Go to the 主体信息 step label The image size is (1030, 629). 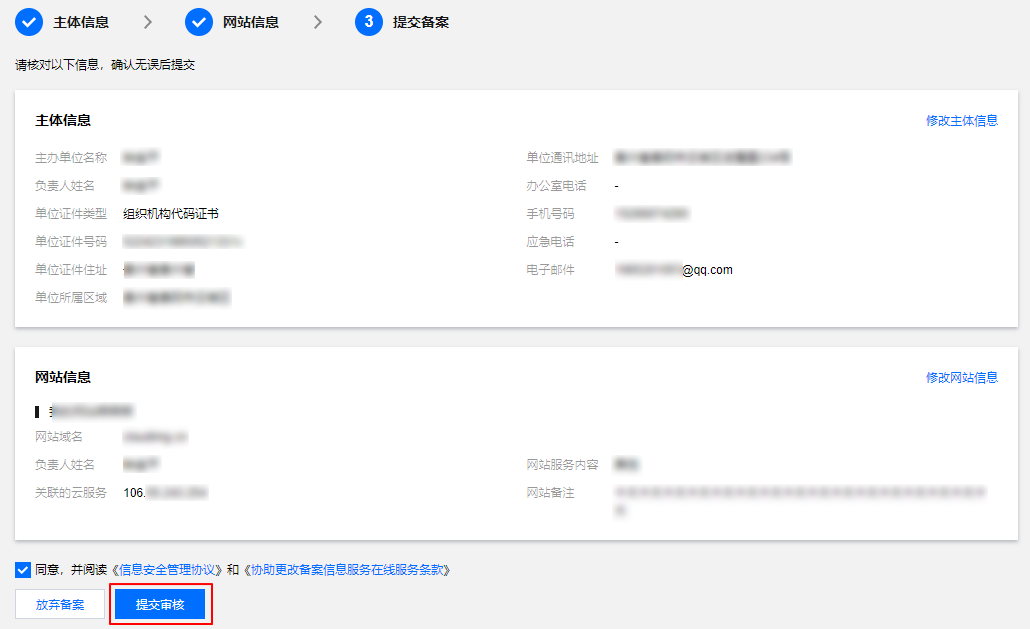click(81, 22)
